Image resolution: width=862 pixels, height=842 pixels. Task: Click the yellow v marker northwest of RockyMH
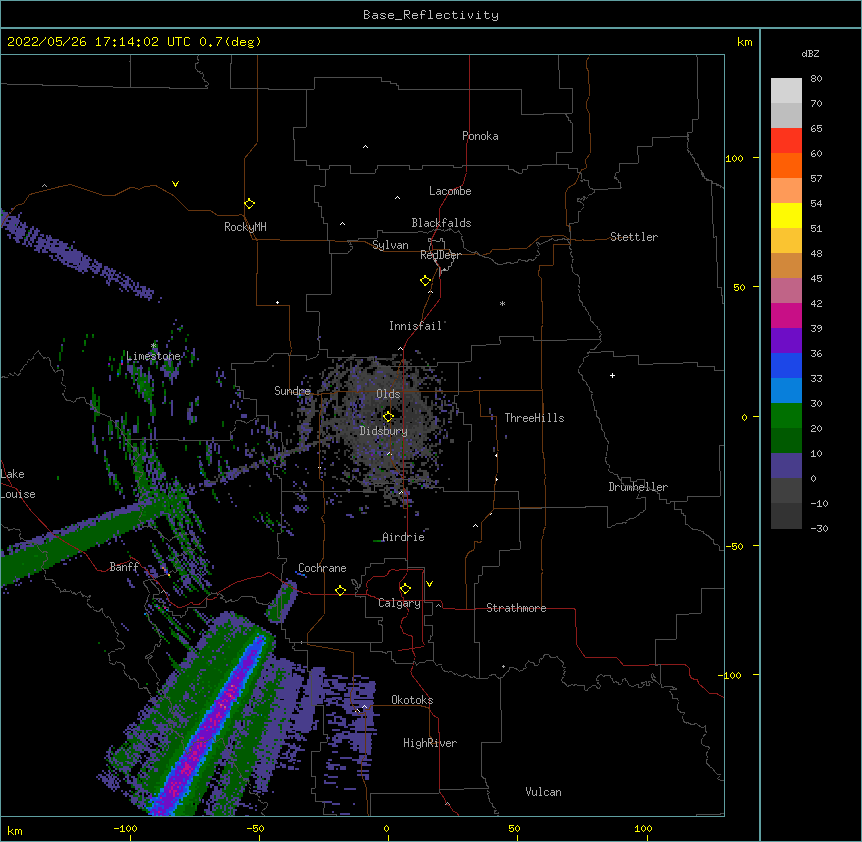[175, 184]
